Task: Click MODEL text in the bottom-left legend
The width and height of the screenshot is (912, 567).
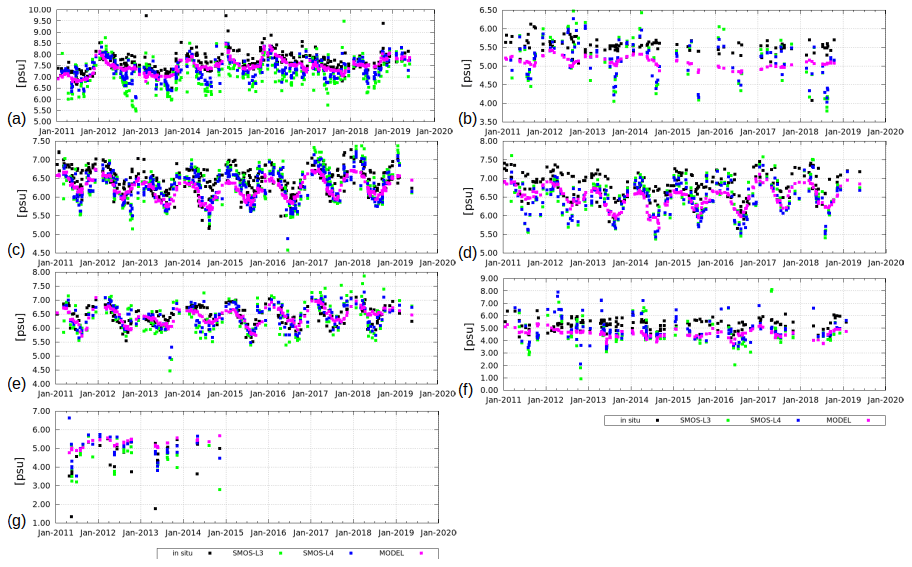Action: (x=391, y=552)
